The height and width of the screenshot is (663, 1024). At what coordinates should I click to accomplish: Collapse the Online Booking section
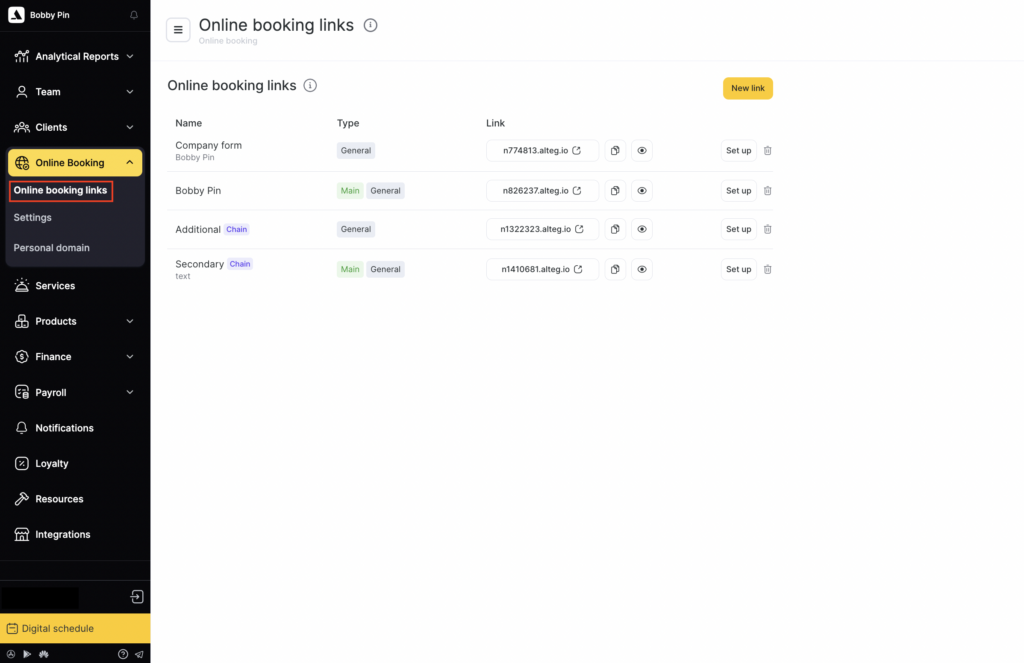coord(129,163)
